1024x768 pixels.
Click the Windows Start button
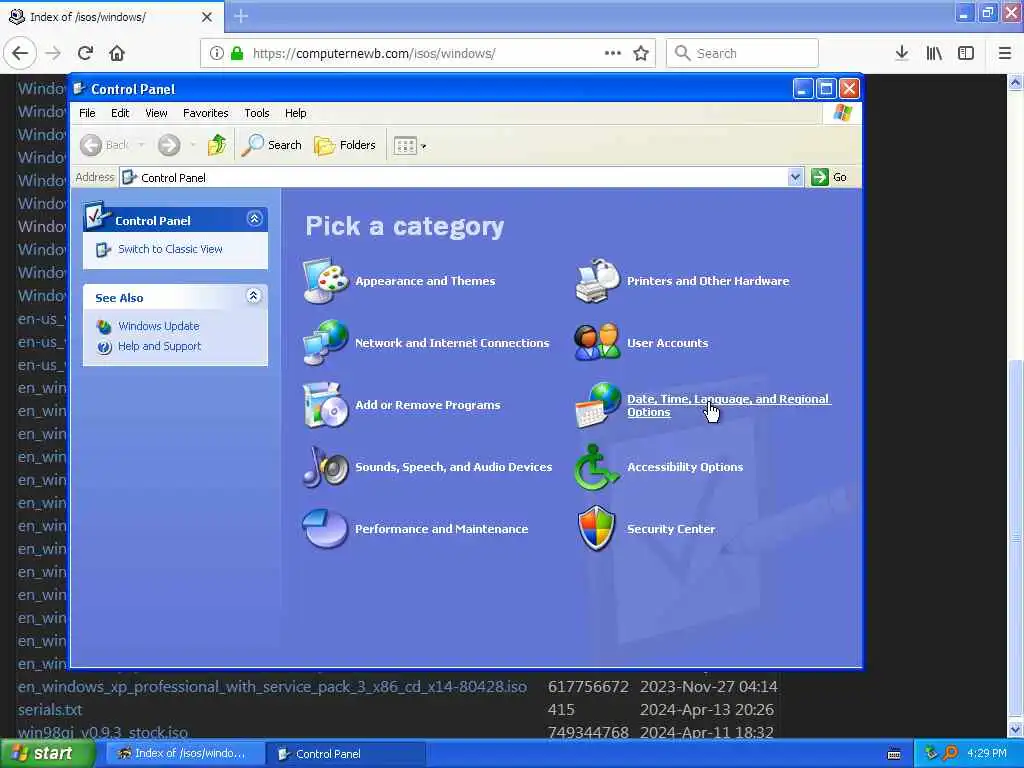[47, 753]
